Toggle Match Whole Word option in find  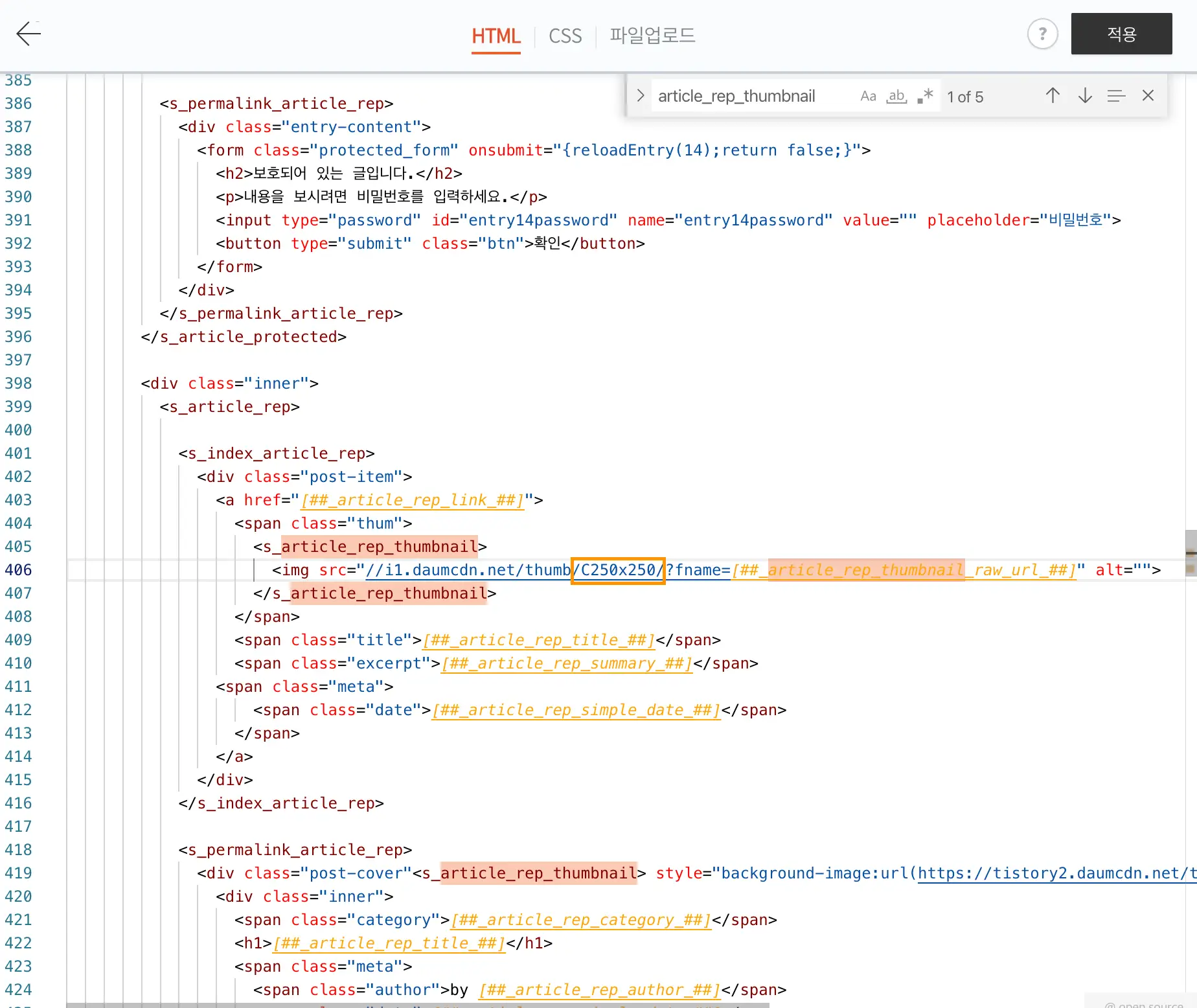tap(896, 96)
